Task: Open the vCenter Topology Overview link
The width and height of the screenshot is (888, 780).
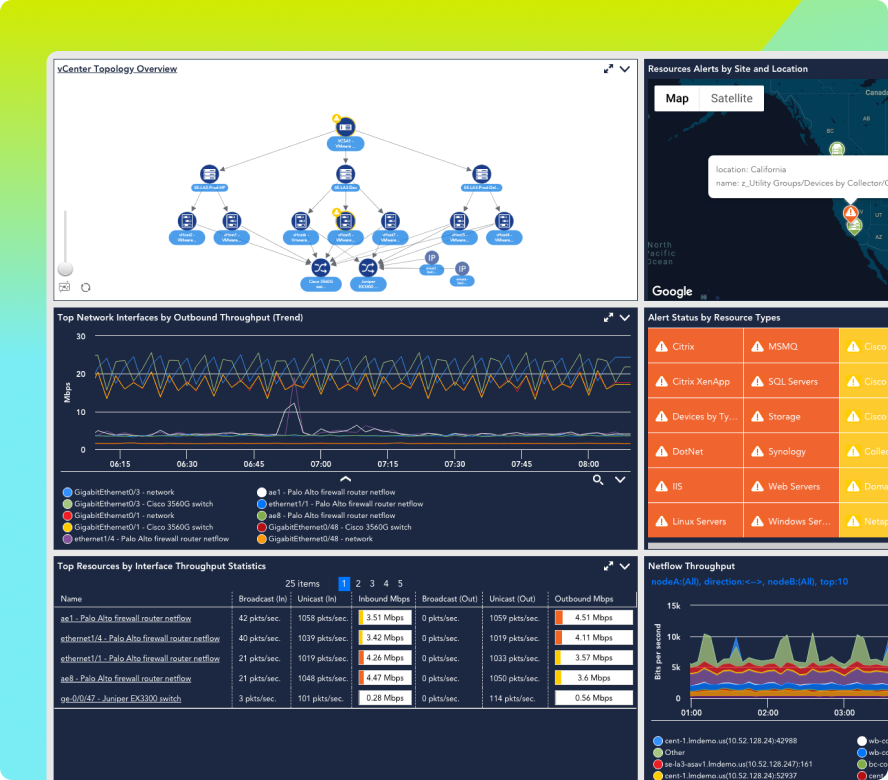Action: (x=117, y=69)
